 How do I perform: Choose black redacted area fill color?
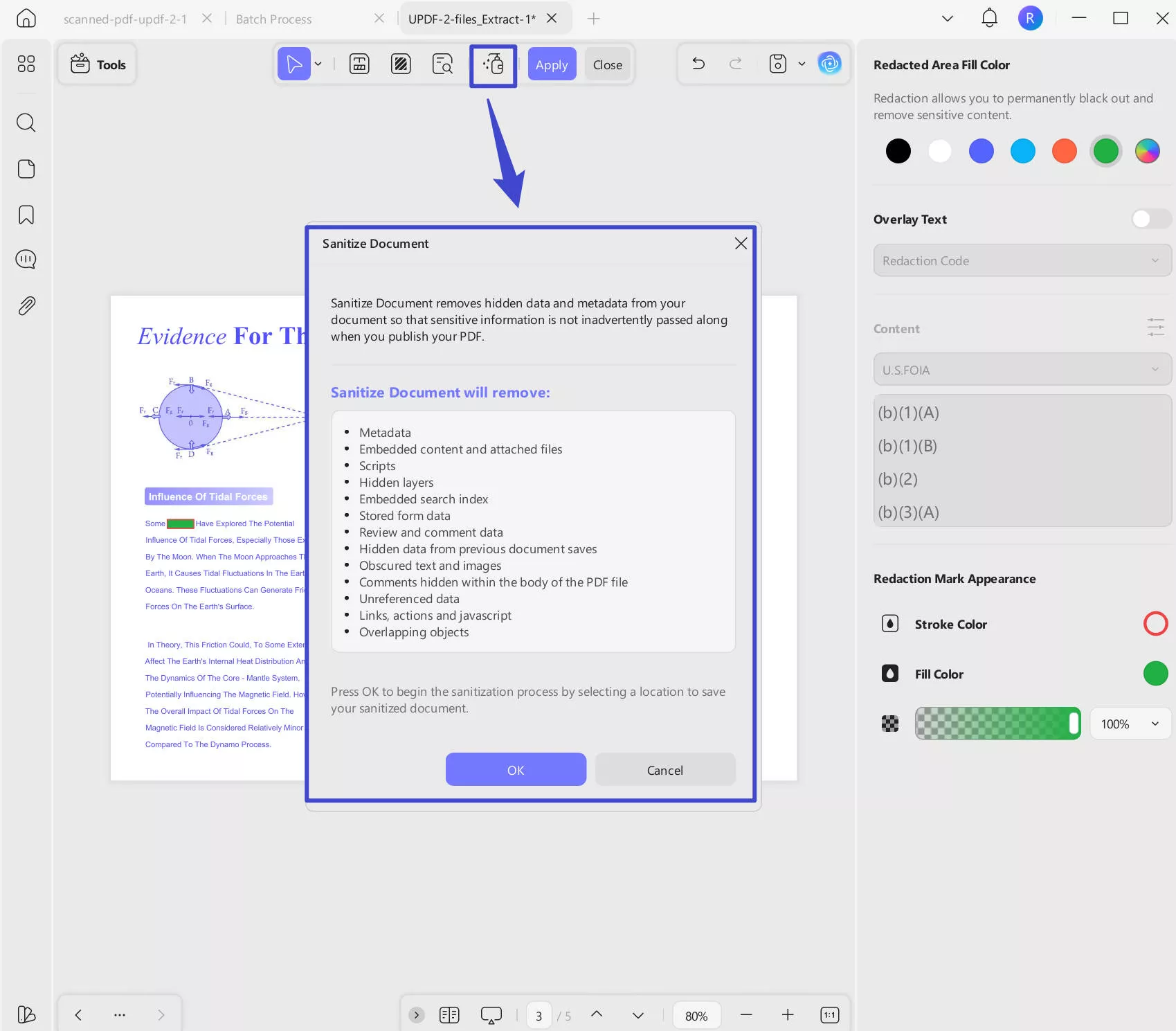898,151
